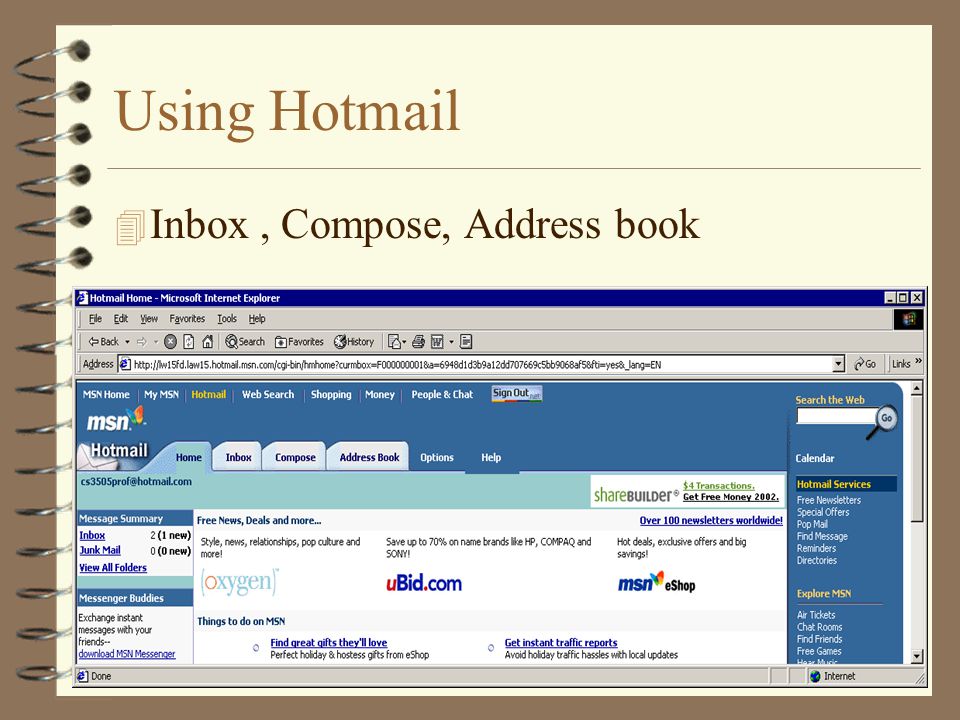Open the Hotmail Options tab
The height and width of the screenshot is (720, 960).
pos(437,457)
